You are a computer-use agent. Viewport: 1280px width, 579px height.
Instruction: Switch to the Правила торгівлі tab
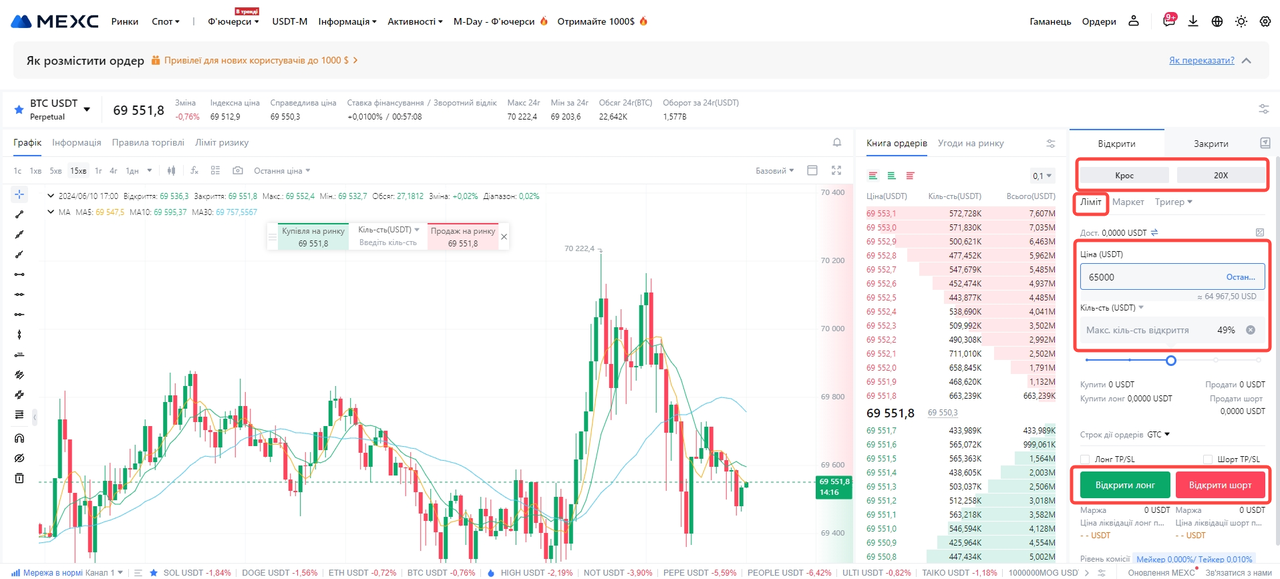pyautogui.click(x=148, y=143)
